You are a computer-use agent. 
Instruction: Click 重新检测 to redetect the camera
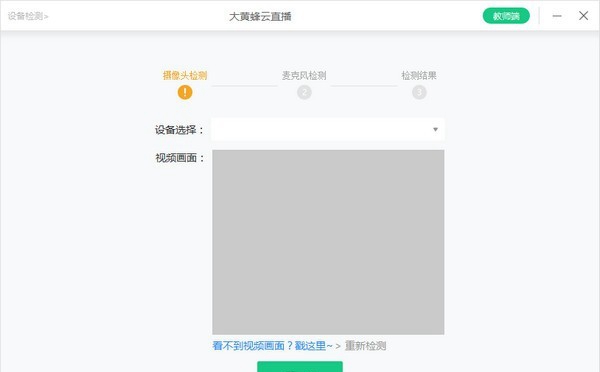coord(365,346)
